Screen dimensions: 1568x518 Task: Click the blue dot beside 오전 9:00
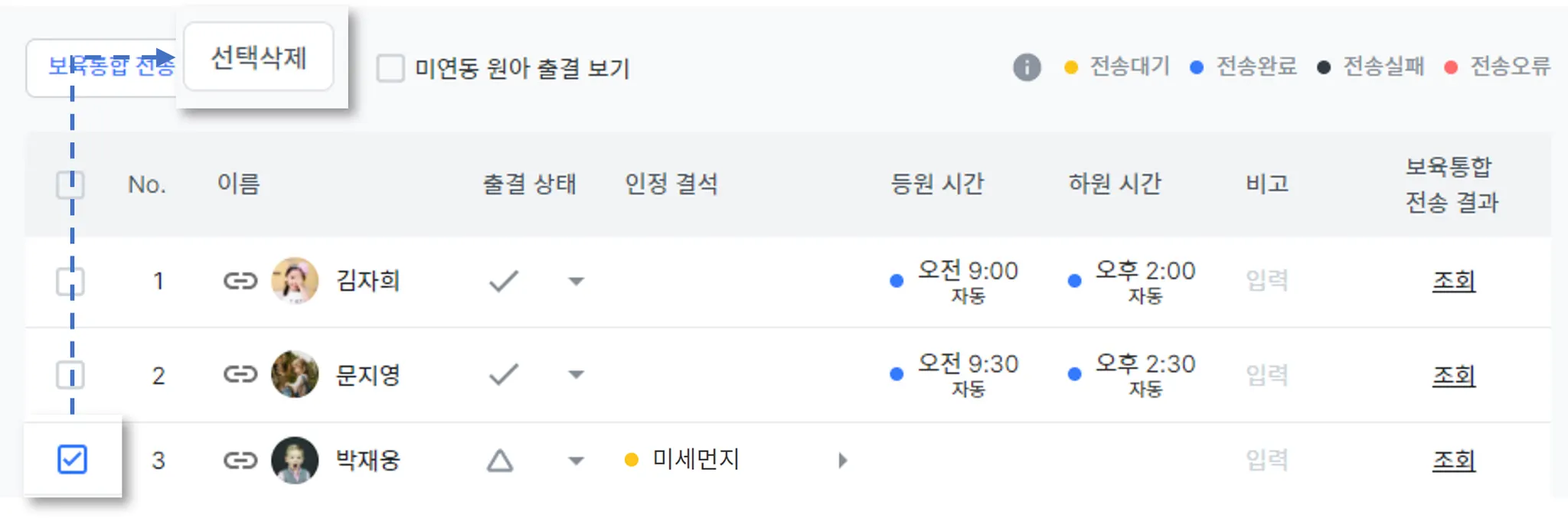pyautogui.click(x=897, y=282)
